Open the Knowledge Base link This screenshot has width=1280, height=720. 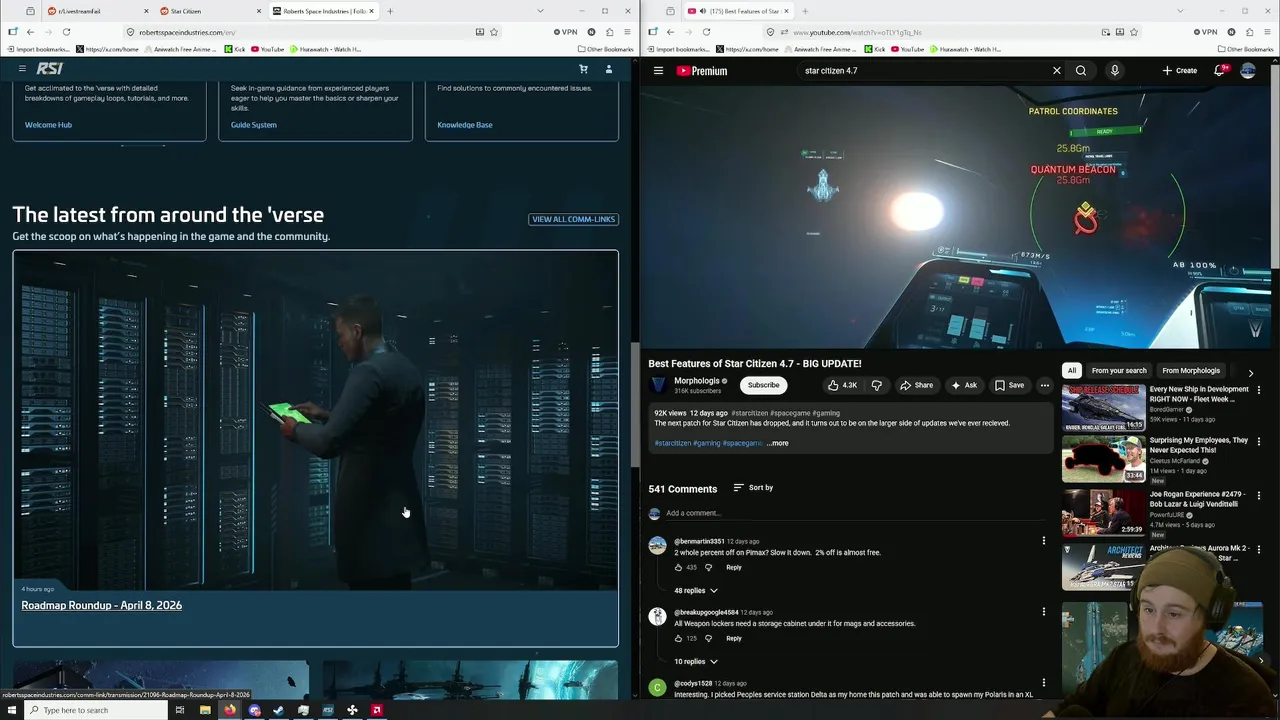click(x=465, y=125)
